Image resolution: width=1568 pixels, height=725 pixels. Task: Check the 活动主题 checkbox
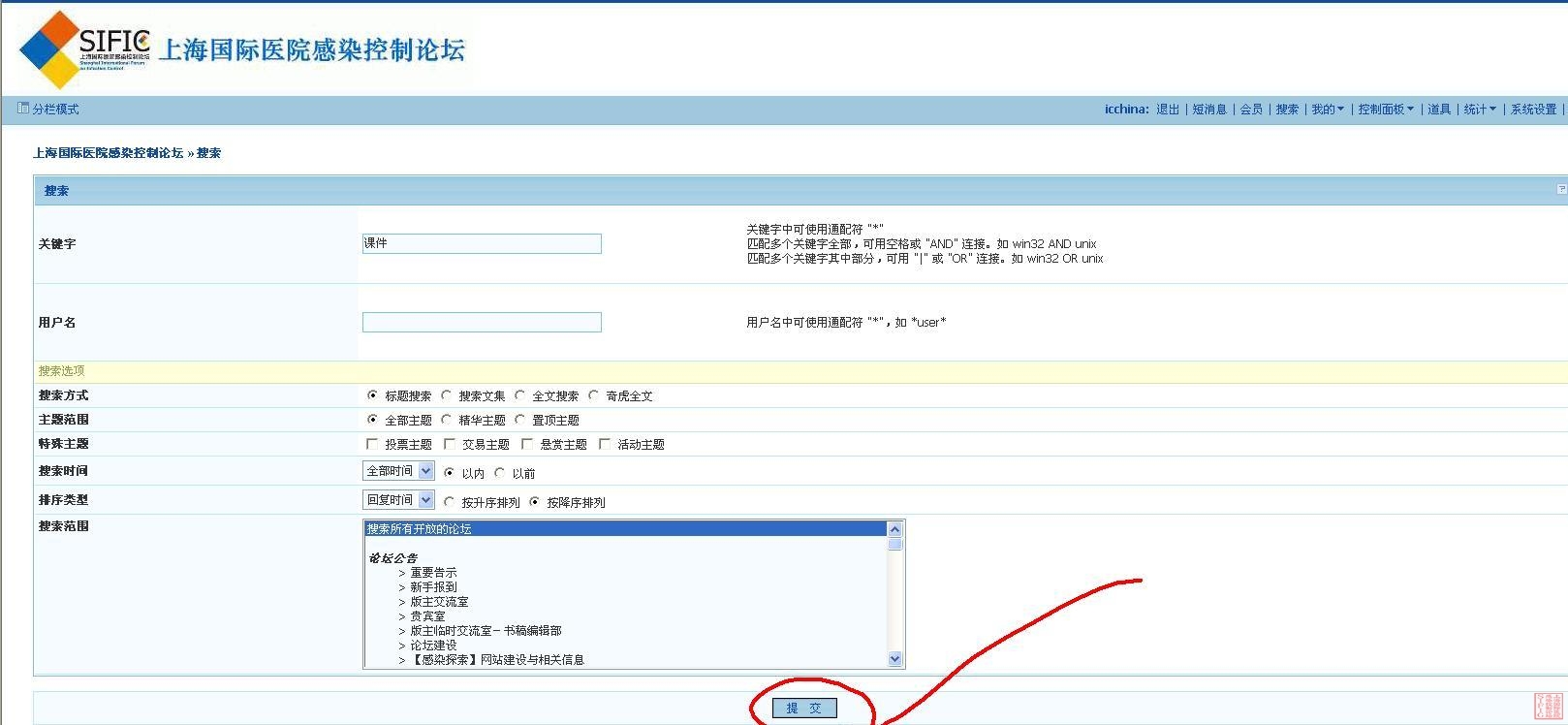pyautogui.click(x=605, y=444)
